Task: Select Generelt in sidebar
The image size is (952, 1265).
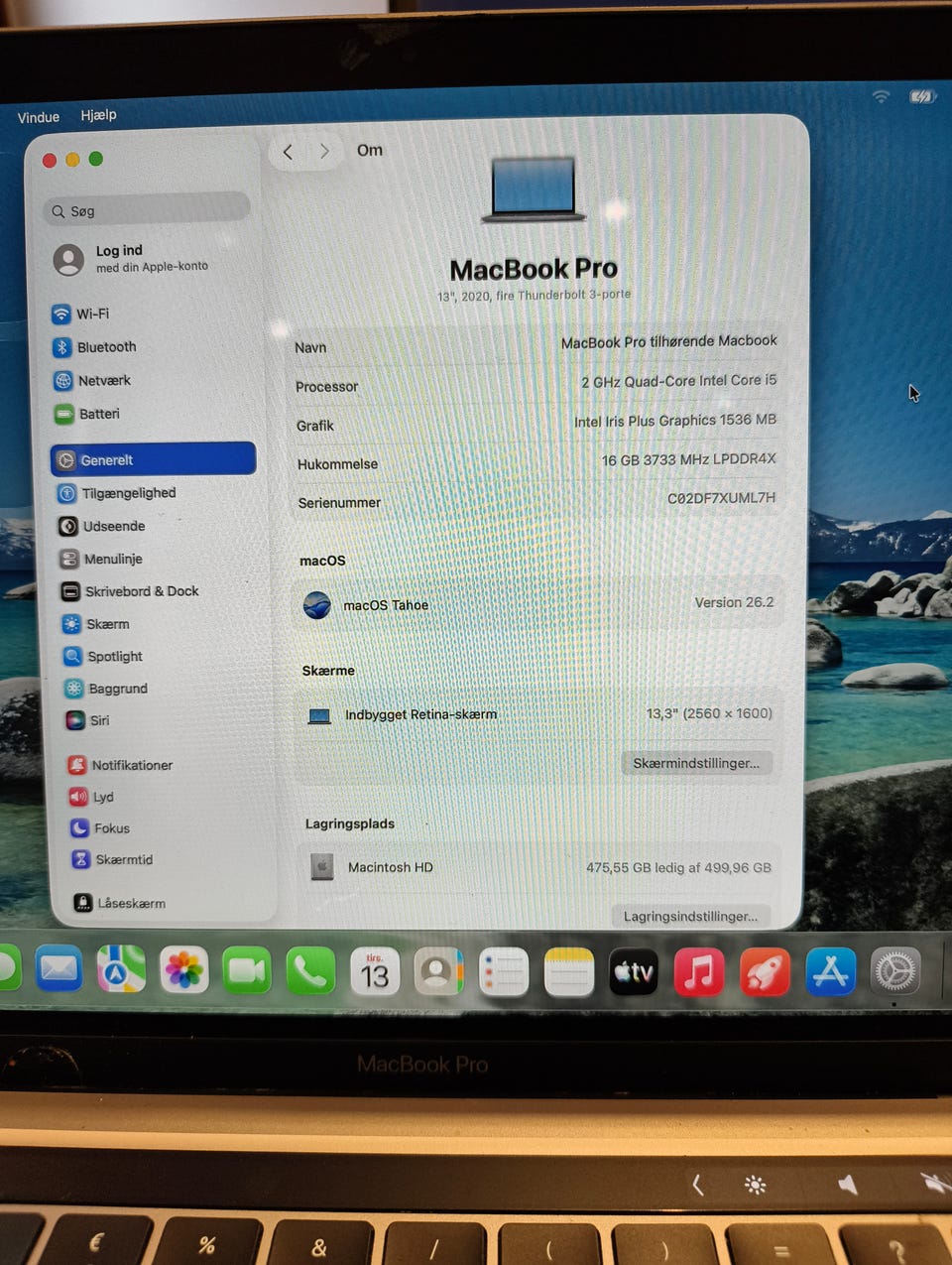Action: coord(153,459)
